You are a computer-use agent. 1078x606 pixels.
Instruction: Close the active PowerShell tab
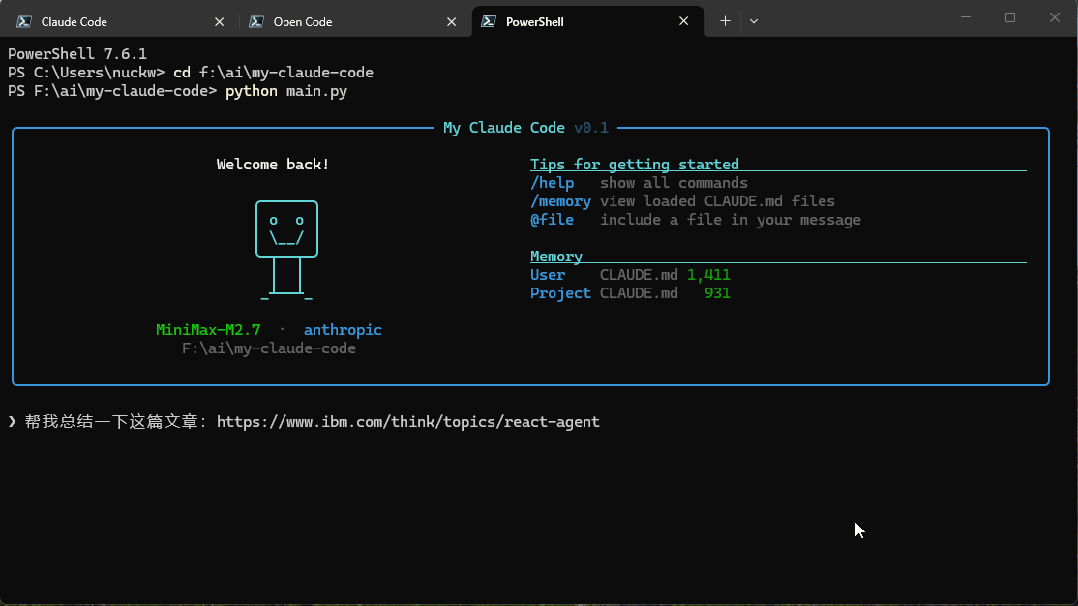684,21
